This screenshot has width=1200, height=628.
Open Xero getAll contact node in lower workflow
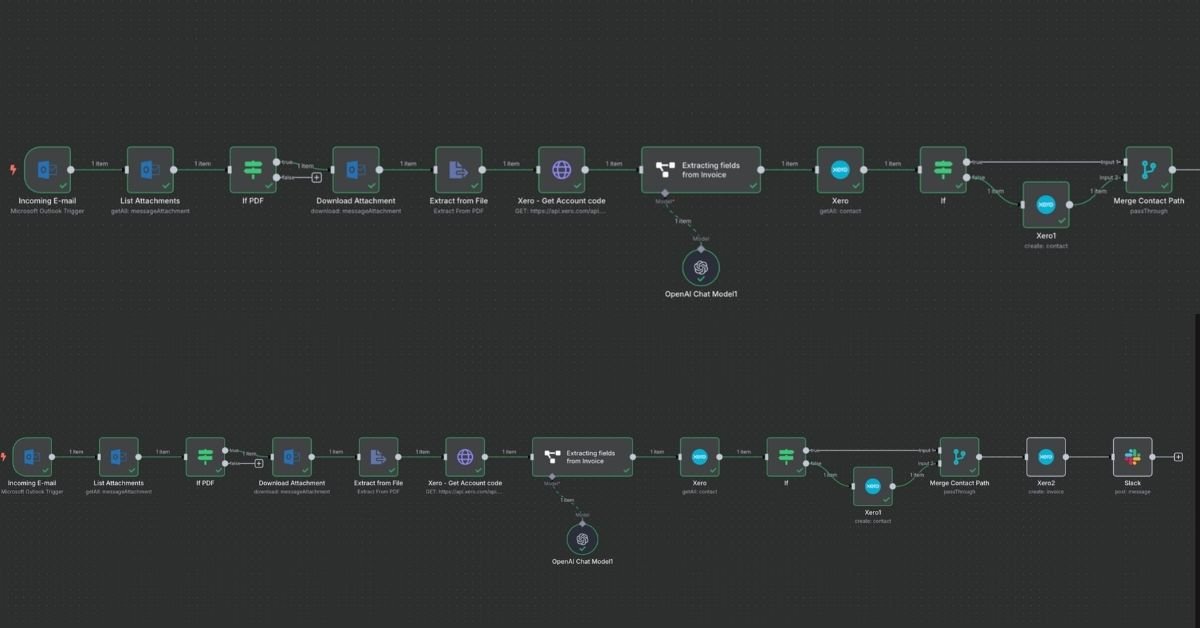pyautogui.click(x=700, y=457)
